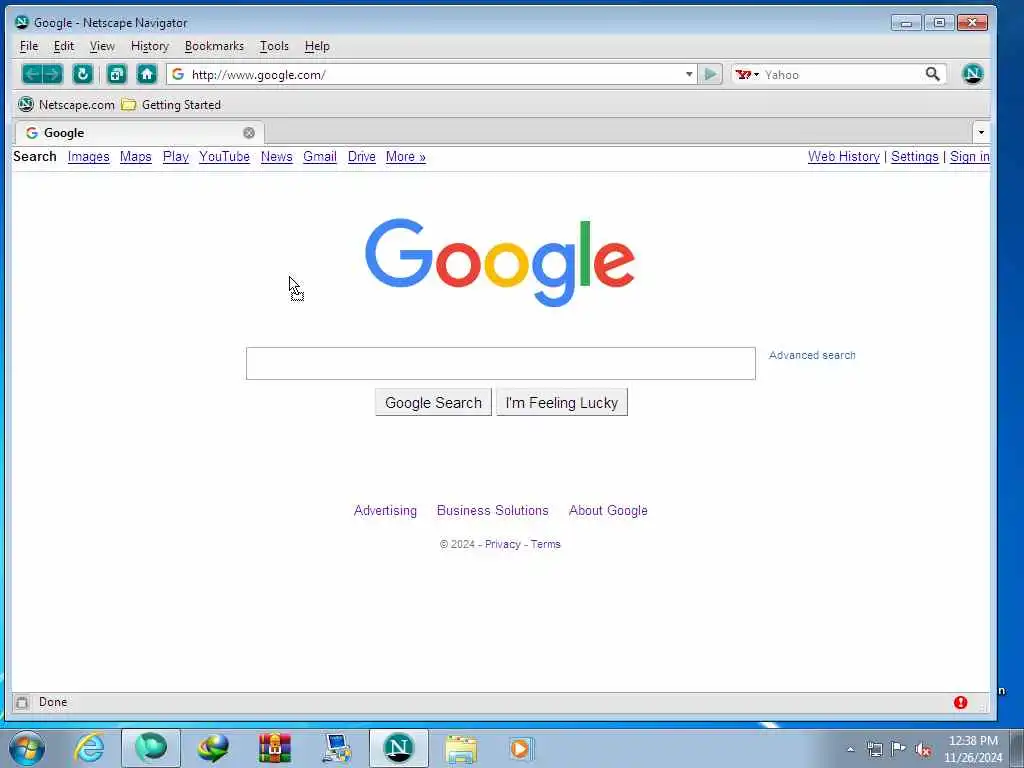Open the teal globe taskbar application
Image resolution: width=1024 pixels, height=768 pixels.
(151, 748)
